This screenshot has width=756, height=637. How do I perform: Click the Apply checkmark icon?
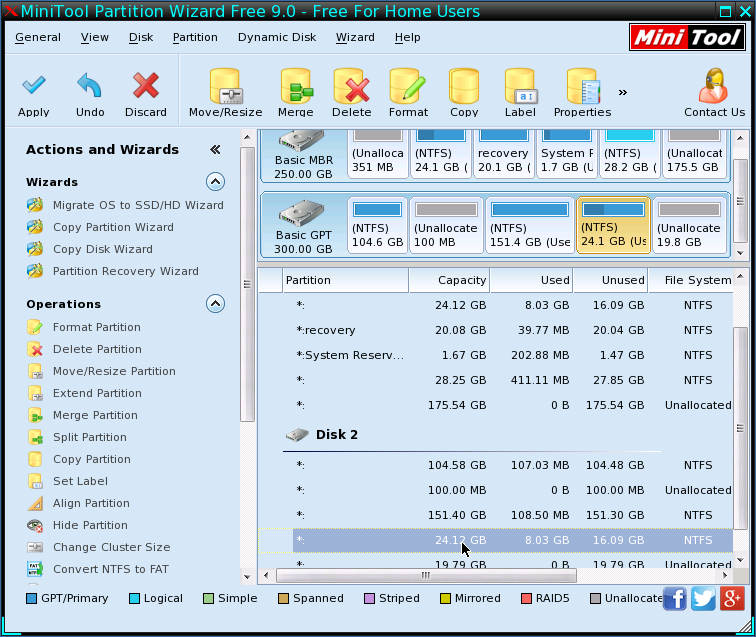[34, 86]
